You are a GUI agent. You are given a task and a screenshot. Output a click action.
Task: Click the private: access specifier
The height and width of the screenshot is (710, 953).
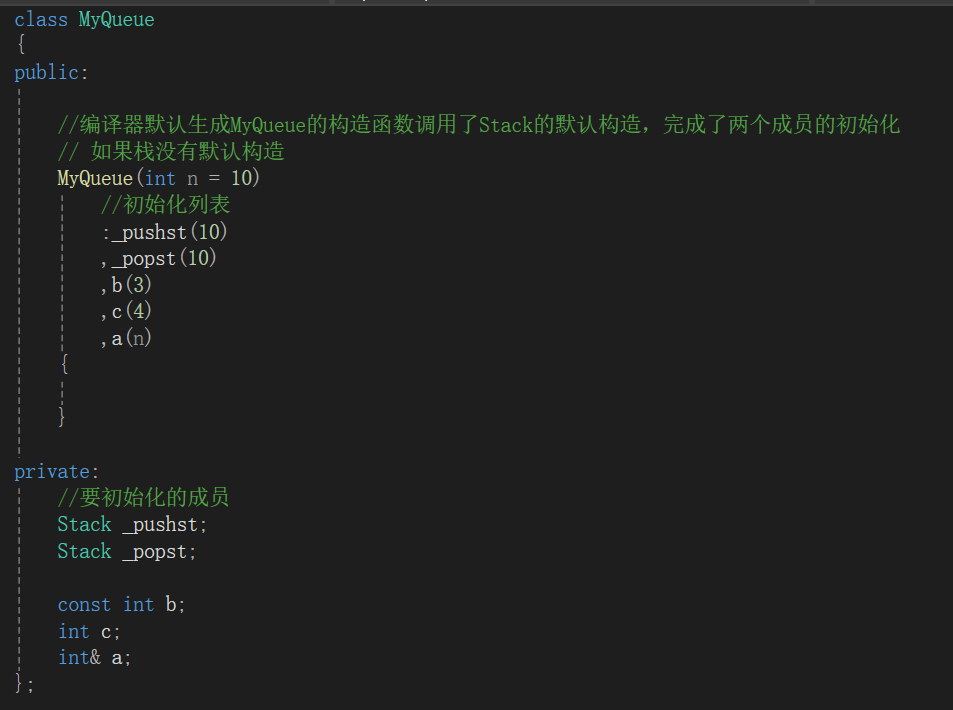click(x=57, y=472)
